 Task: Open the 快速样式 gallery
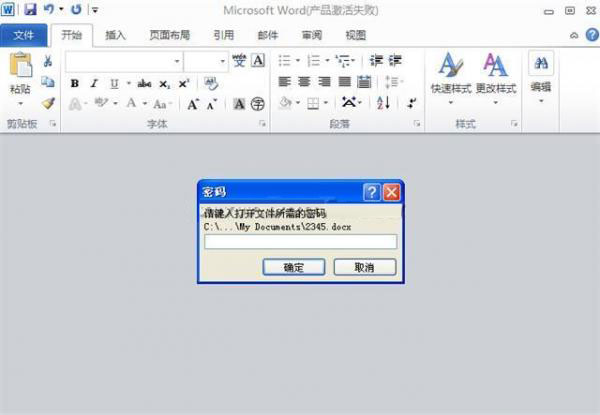click(x=451, y=78)
